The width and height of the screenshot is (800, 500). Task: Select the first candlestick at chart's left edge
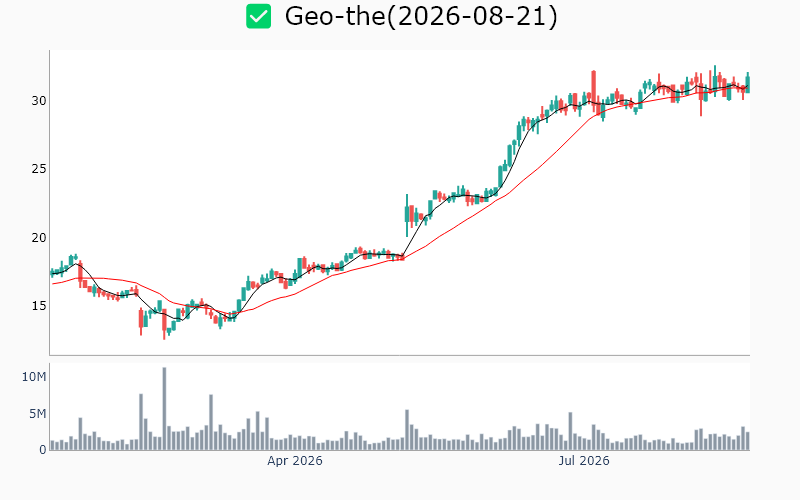pyautogui.click(x=52, y=272)
